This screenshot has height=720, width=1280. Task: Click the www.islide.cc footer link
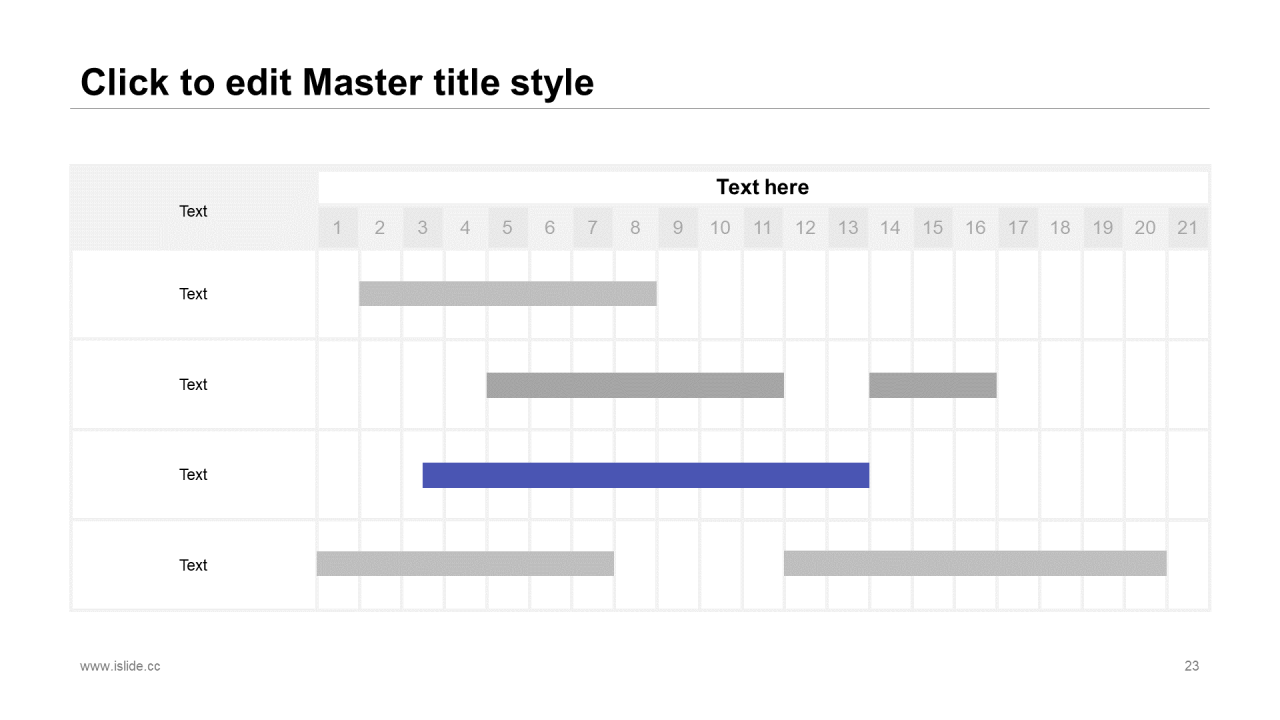120,666
